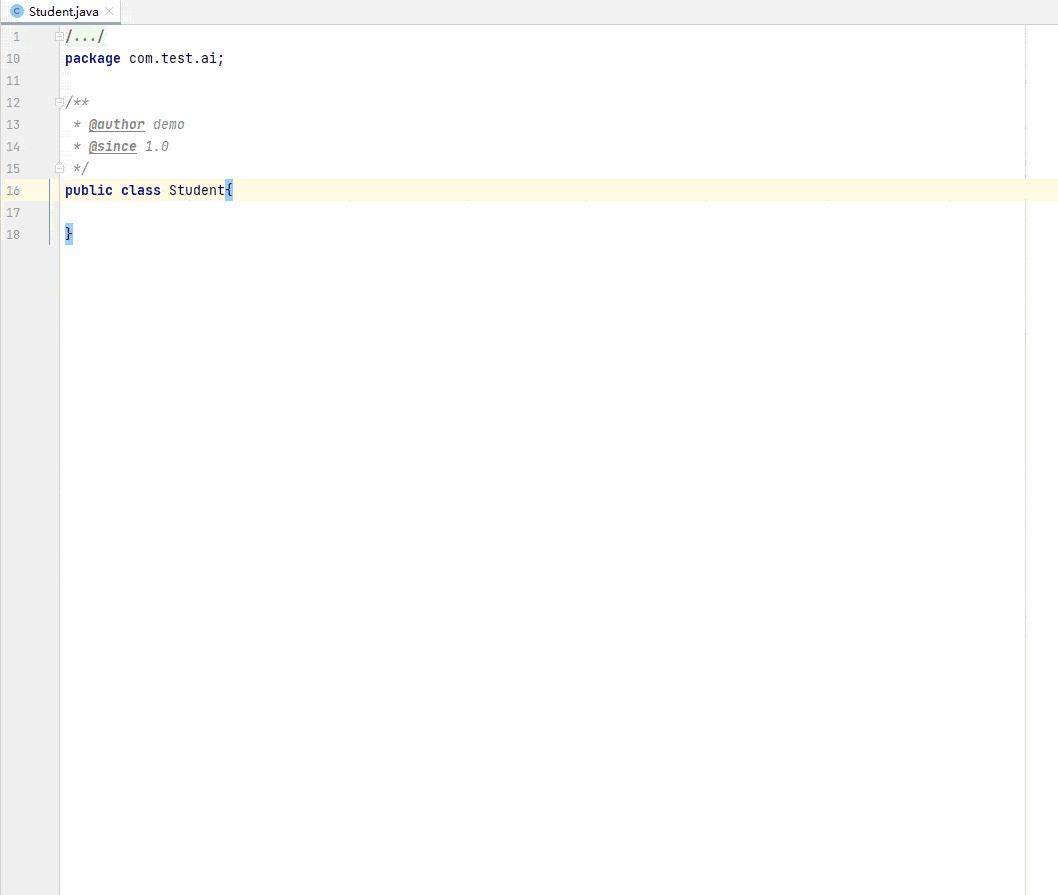Switch to the Student.java tab
The width and height of the screenshot is (1058, 895).
pyautogui.click(x=63, y=11)
